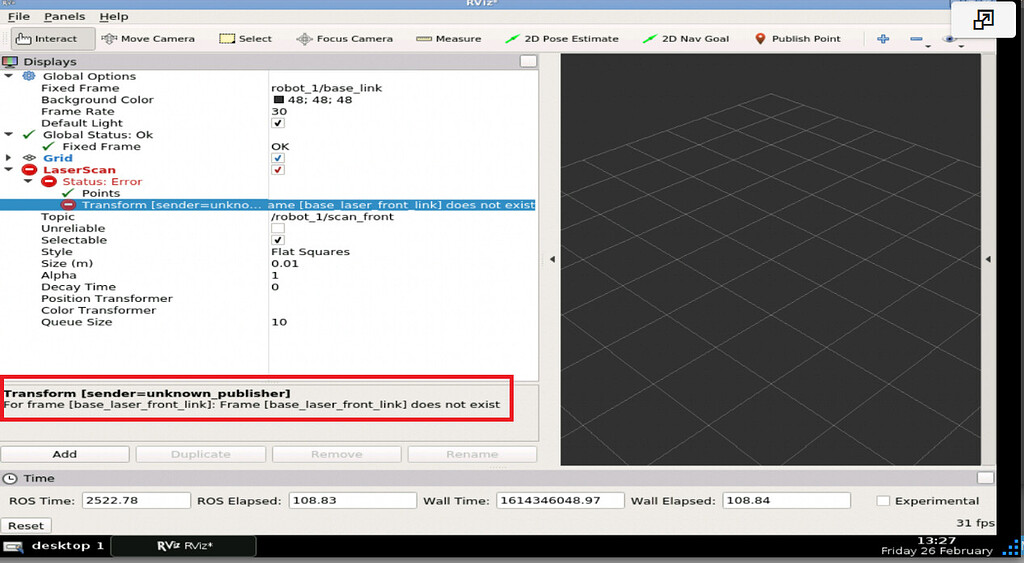1024x563 pixels.
Task: Click the minus remove-tool icon
Action: pyautogui.click(x=916, y=39)
